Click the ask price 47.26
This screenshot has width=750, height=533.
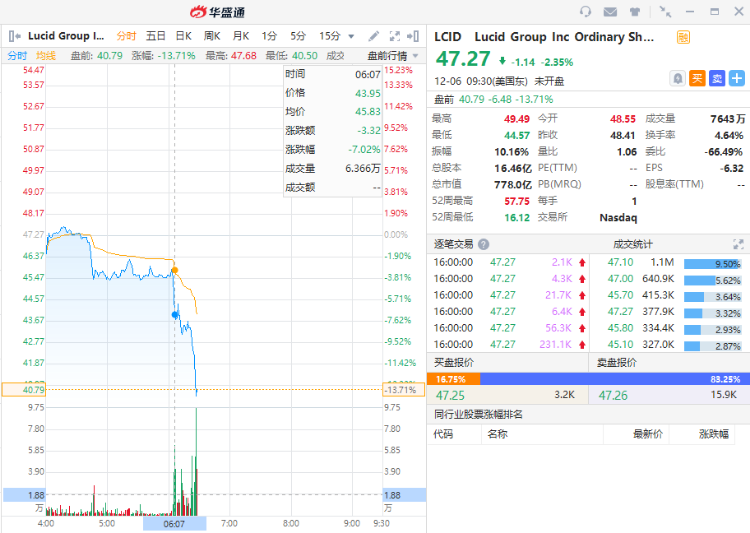coord(613,396)
